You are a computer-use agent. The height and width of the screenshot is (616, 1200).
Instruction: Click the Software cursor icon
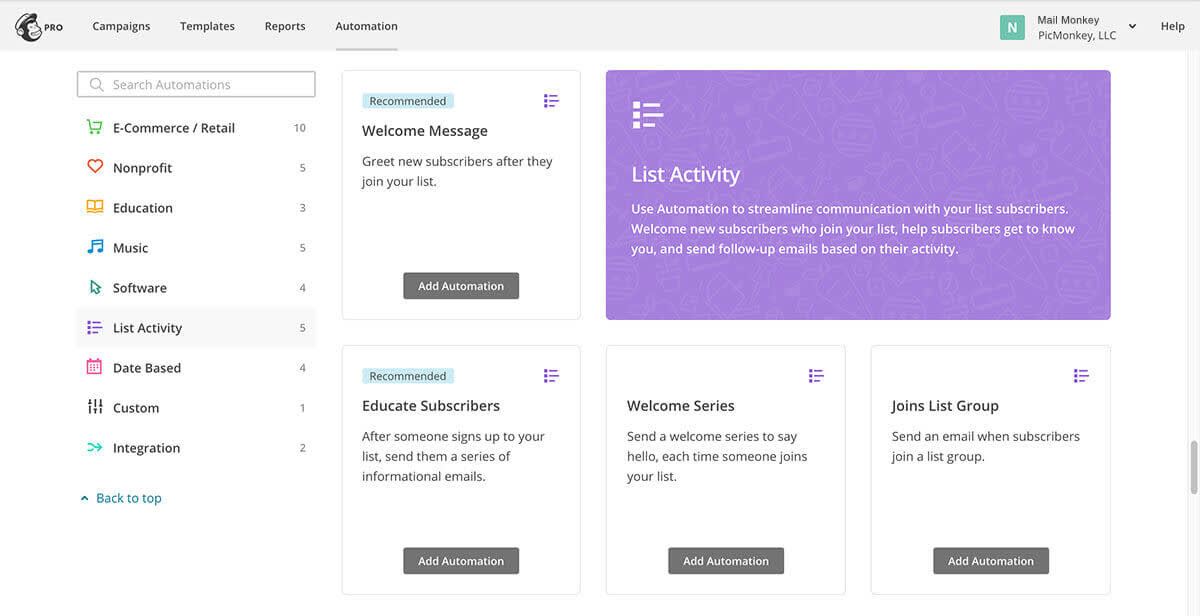pyautogui.click(x=95, y=287)
